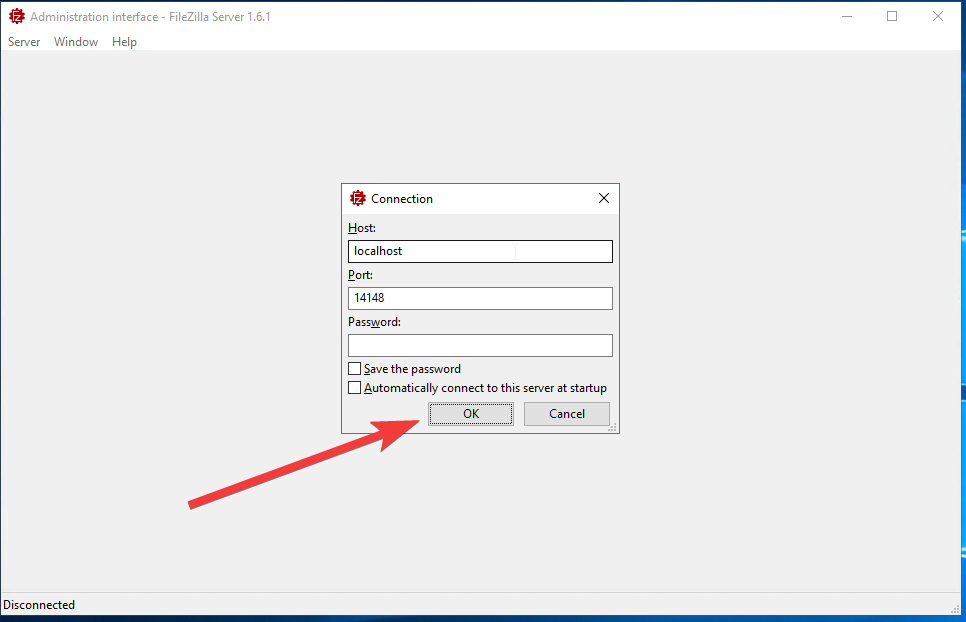Confirm connection with OK button
966x622 pixels.
tap(471, 414)
